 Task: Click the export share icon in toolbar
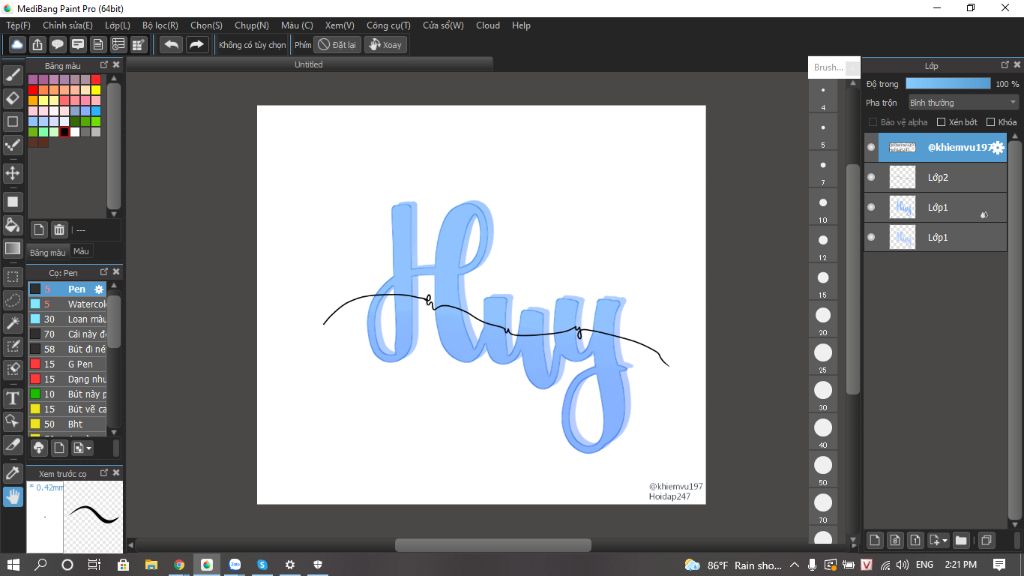coord(37,44)
